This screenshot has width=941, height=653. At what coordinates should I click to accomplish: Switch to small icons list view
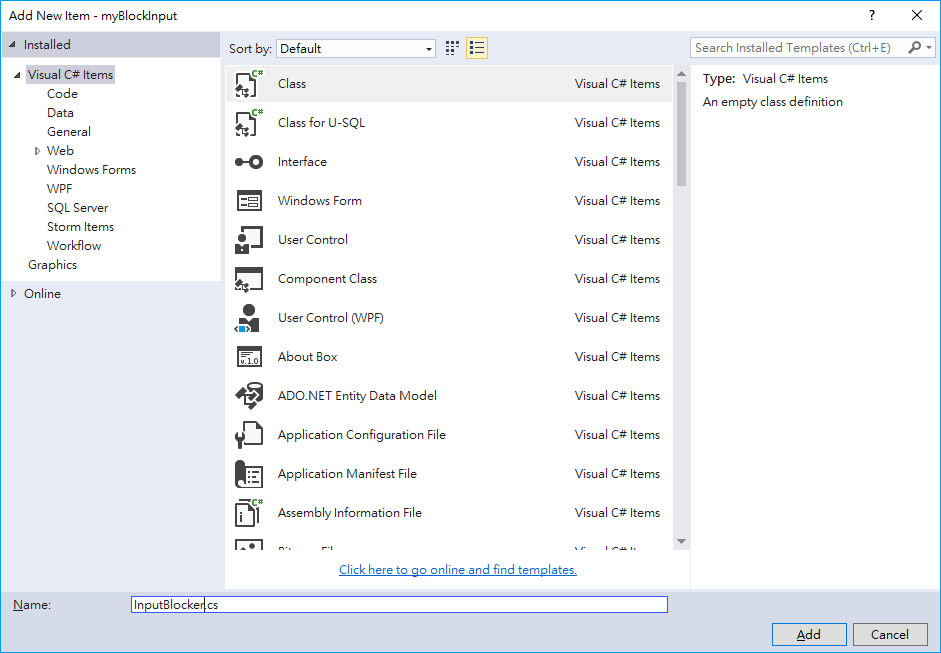pyautogui.click(x=477, y=48)
